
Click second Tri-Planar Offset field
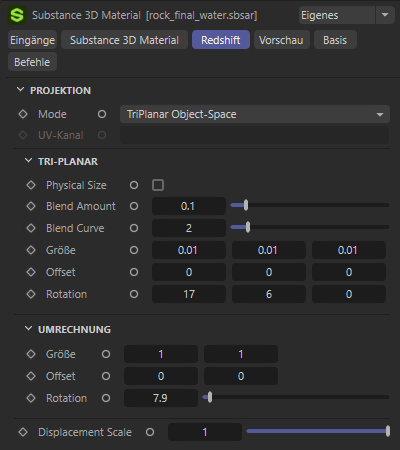click(x=269, y=272)
